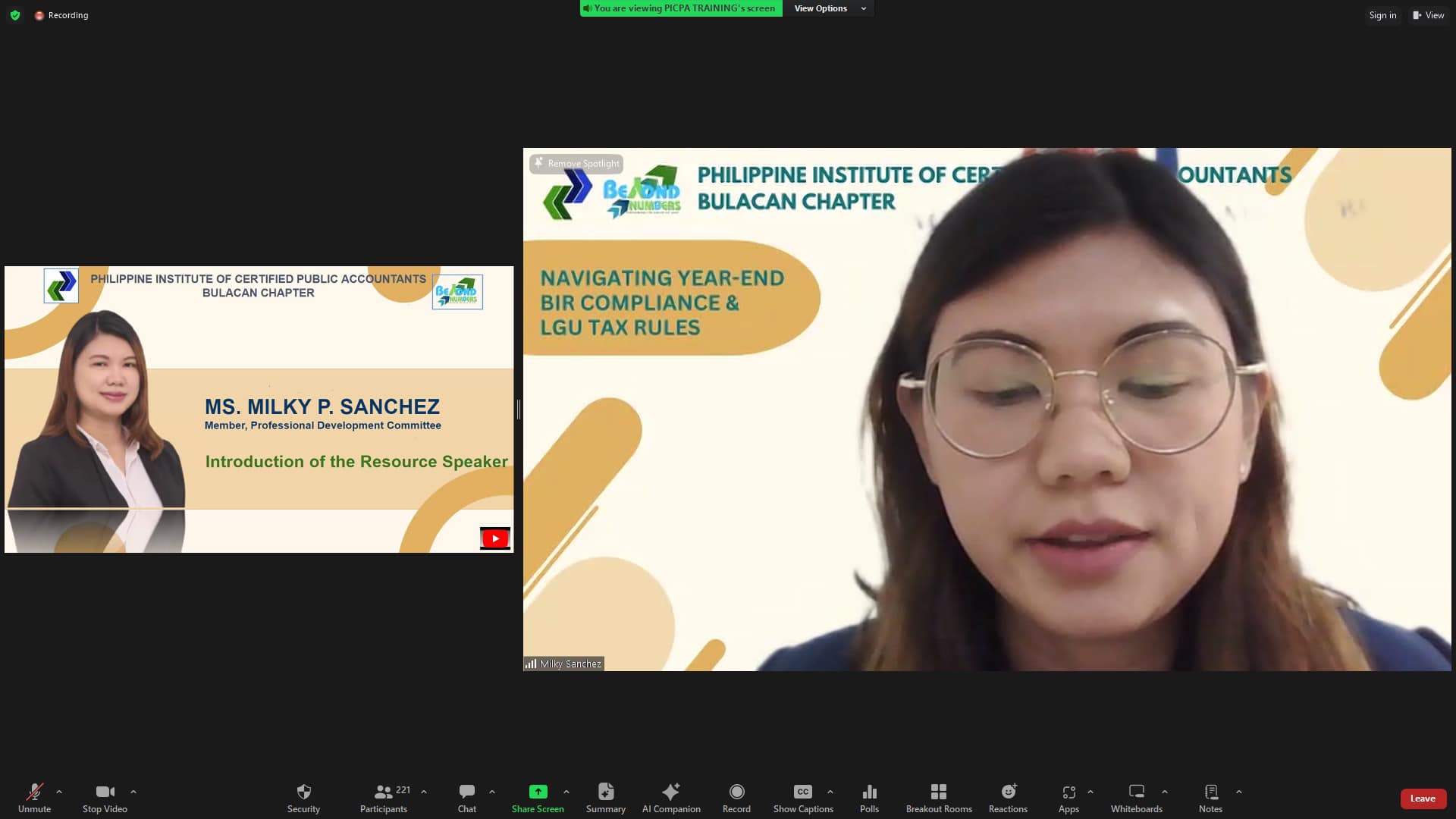Open the Participants panel
Screen dimensions: 1456x819
pyautogui.click(x=384, y=798)
